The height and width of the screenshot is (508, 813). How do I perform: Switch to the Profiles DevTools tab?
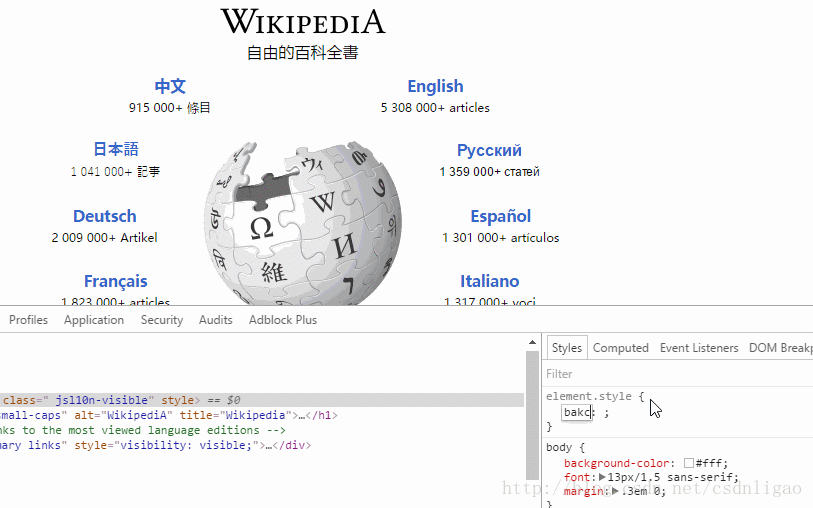29,320
